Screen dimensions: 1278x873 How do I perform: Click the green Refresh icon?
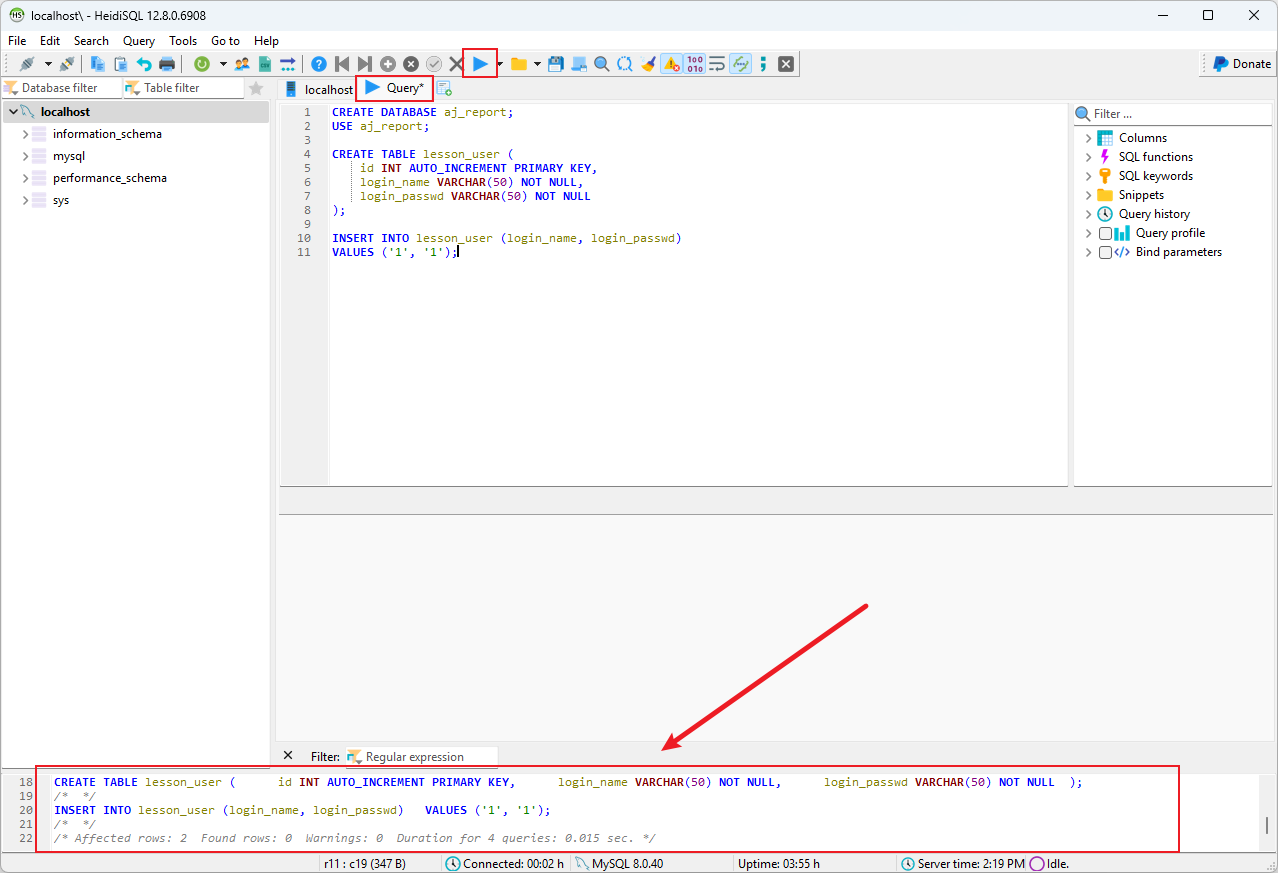click(202, 64)
